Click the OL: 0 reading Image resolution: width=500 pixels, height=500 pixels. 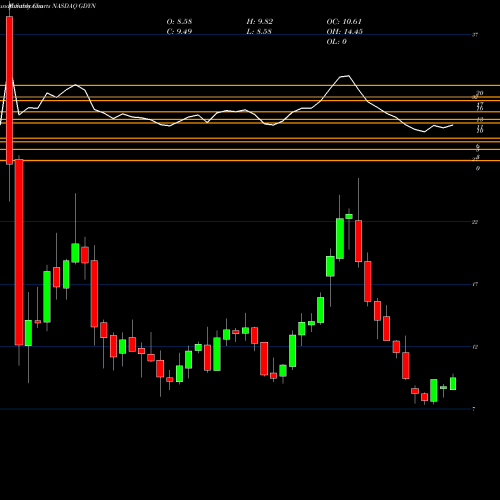337,42
